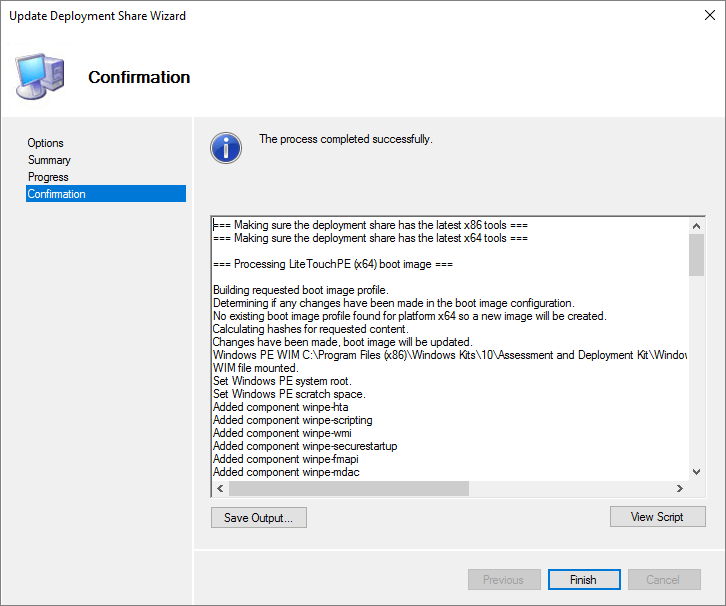This screenshot has height=606, width=726.
Task: Click the log's horizontal scrollbar right arrow
Action: click(x=679, y=489)
